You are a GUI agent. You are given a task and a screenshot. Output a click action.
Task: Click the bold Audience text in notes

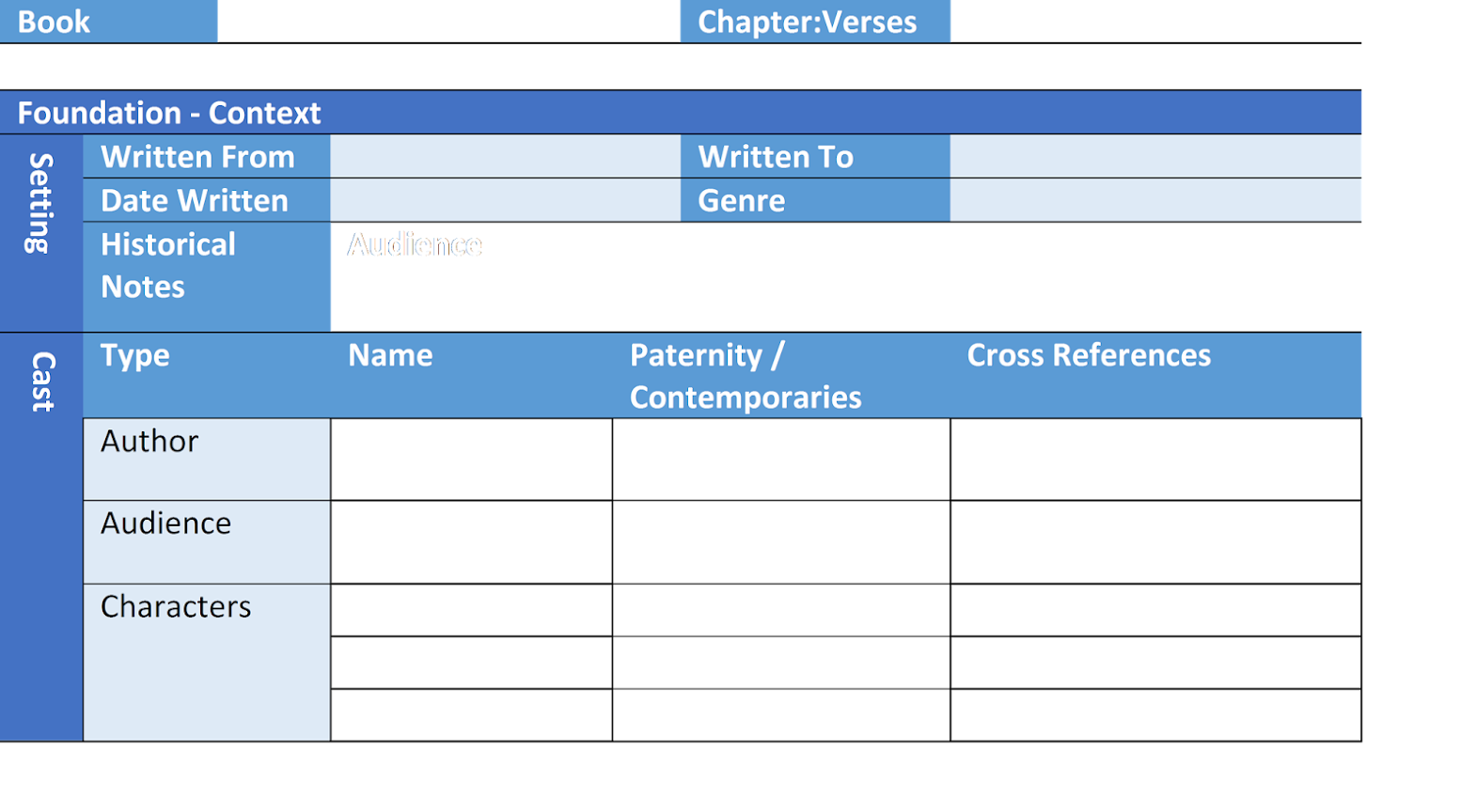click(415, 244)
